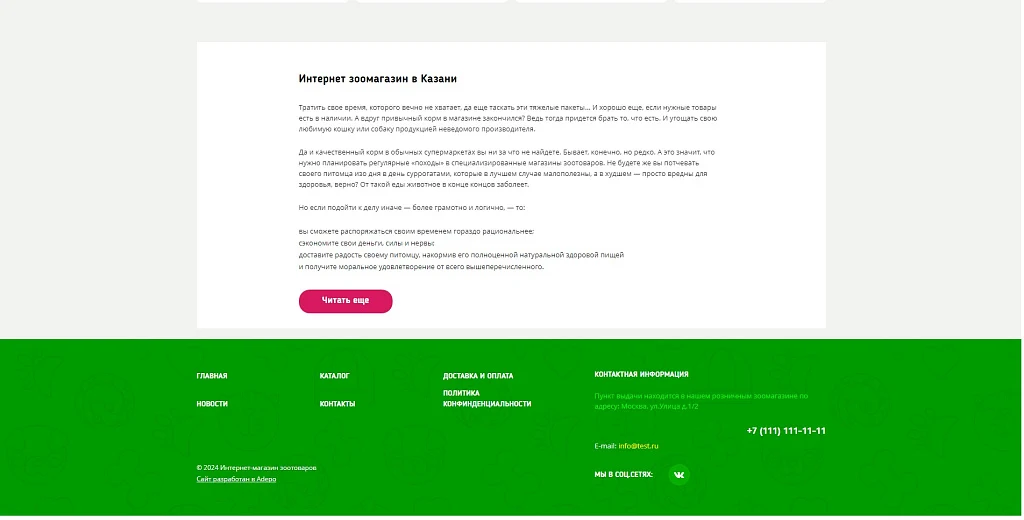Follow the Сайт разработан в Adepo link
This screenshot has height=520, width=1024.
tap(236, 479)
